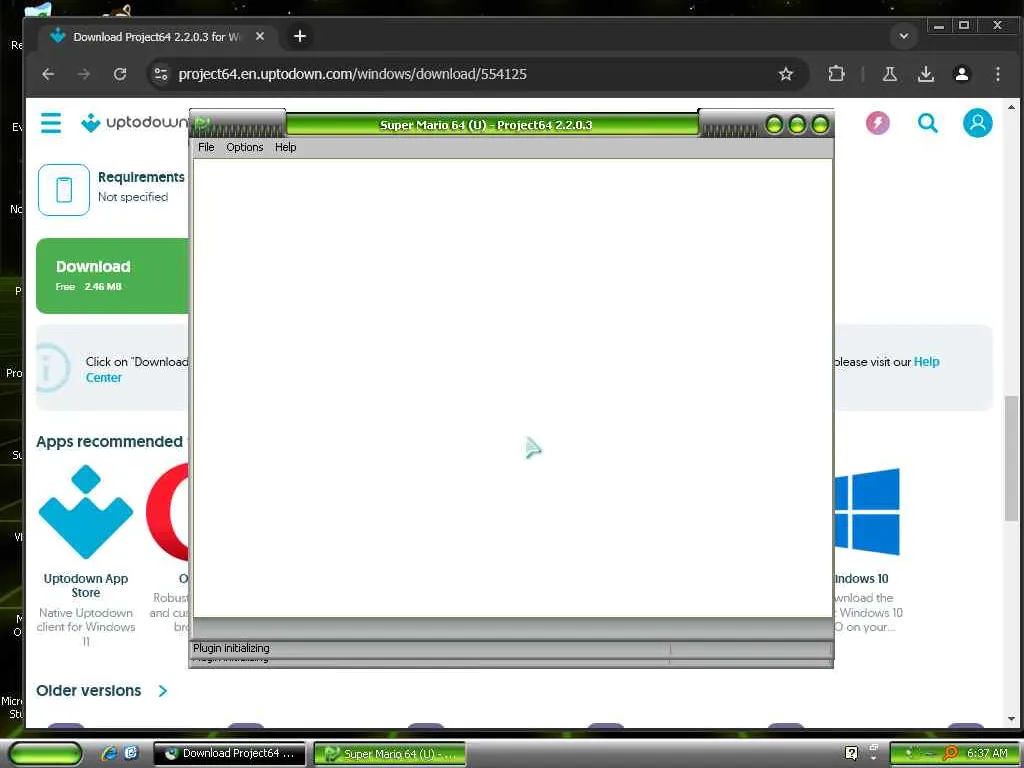The height and width of the screenshot is (768, 1024).
Task: Click the Super Mario 64 window title text
Action: (x=486, y=125)
